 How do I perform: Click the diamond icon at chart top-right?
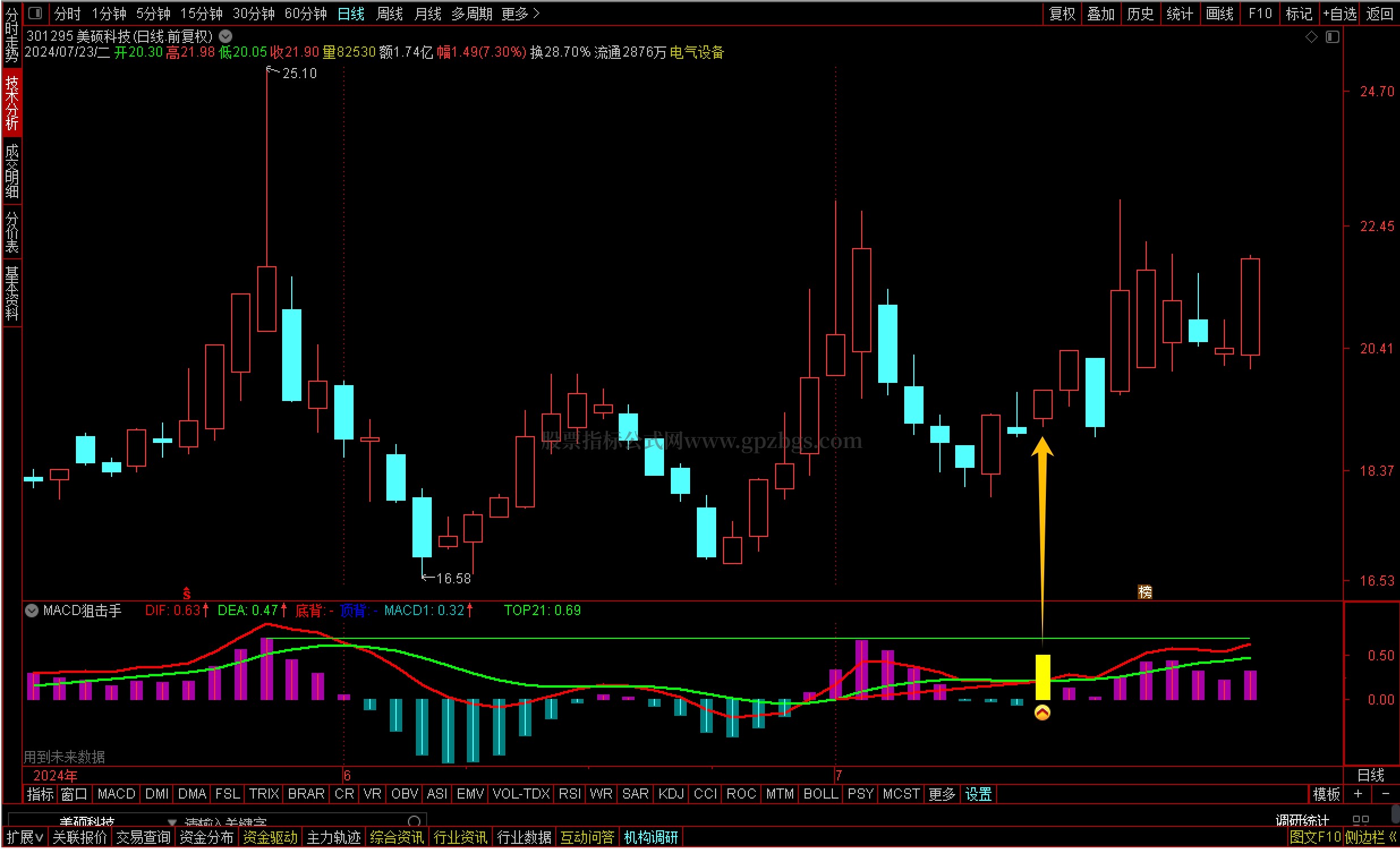point(1312,37)
